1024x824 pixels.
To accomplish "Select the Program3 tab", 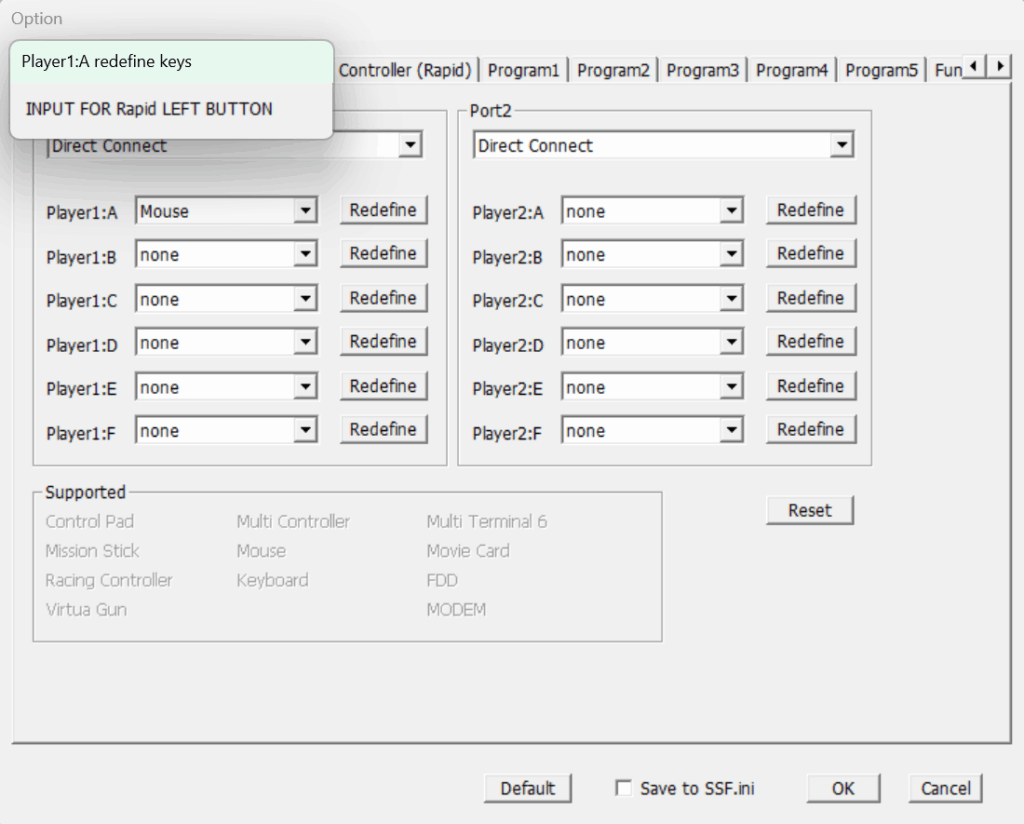I will pyautogui.click(x=702, y=70).
